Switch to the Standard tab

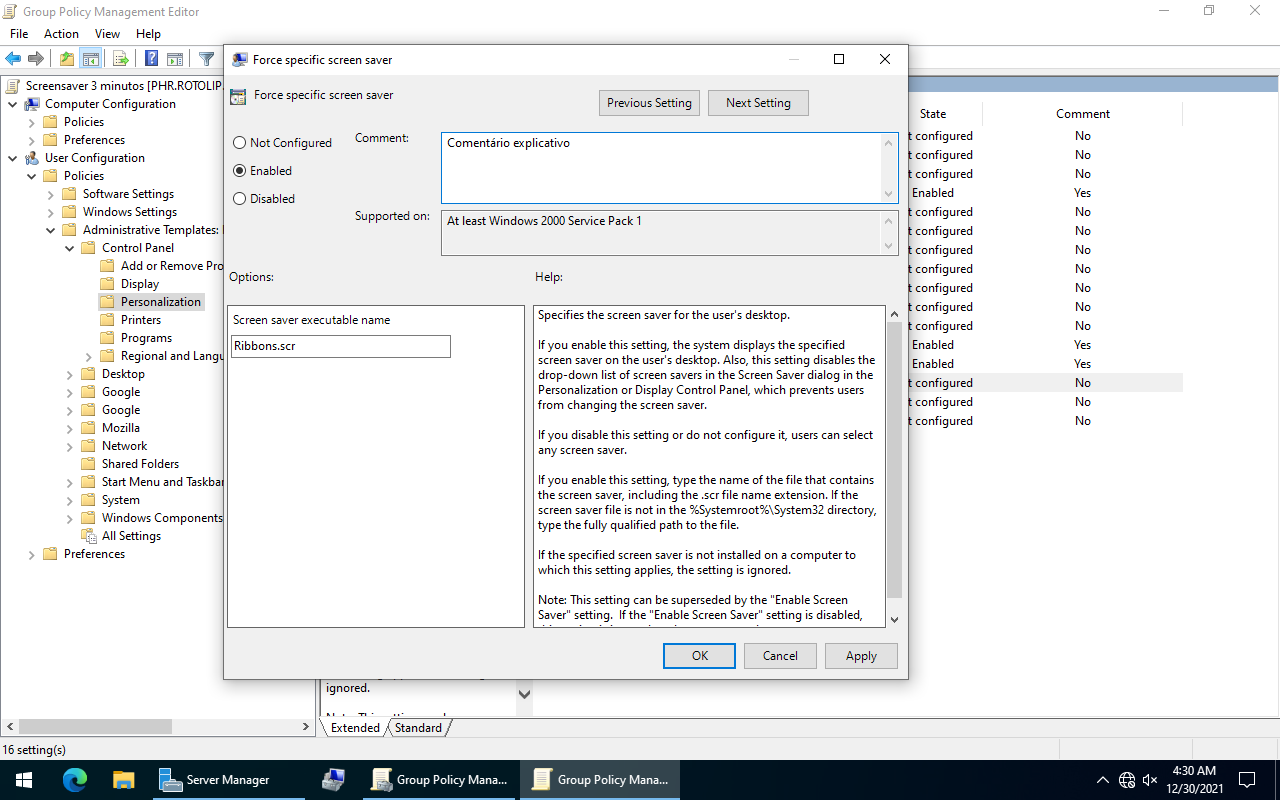coord(418,728)
